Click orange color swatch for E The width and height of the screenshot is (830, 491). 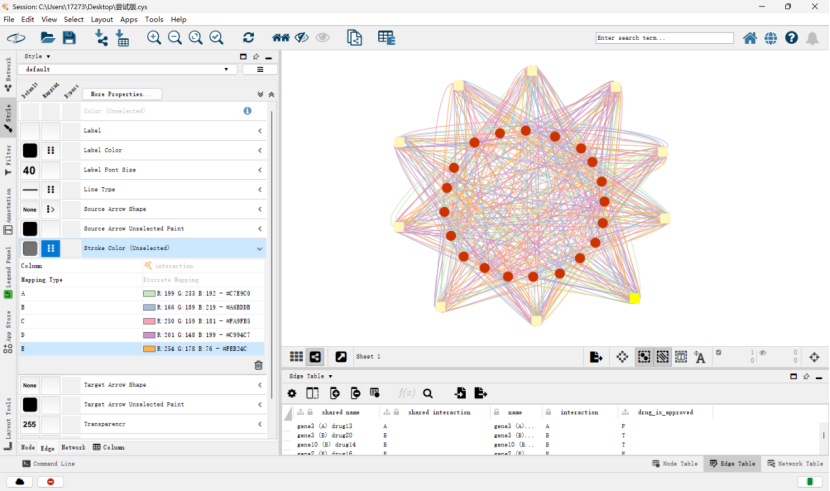click(149, 349)
